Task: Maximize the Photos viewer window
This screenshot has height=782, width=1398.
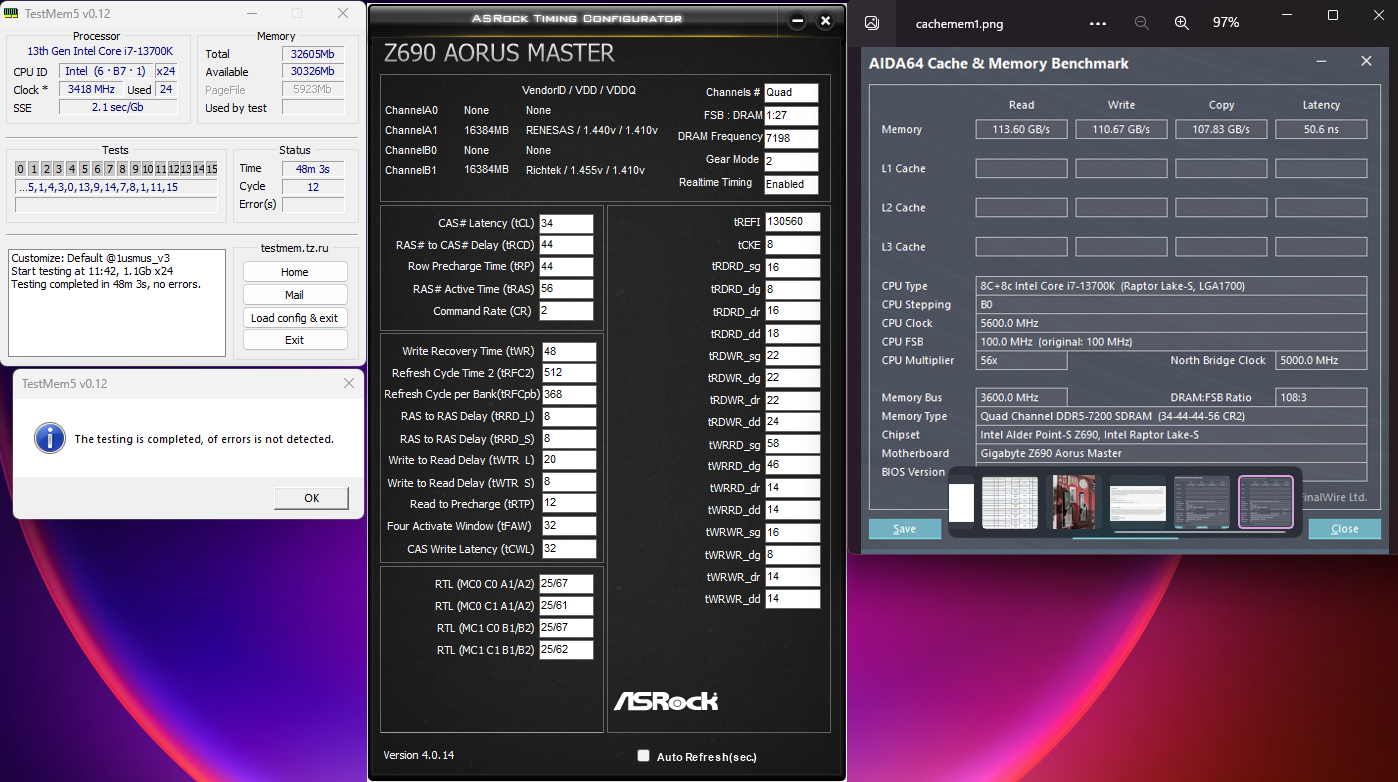Action: [x=1333, y=15]
